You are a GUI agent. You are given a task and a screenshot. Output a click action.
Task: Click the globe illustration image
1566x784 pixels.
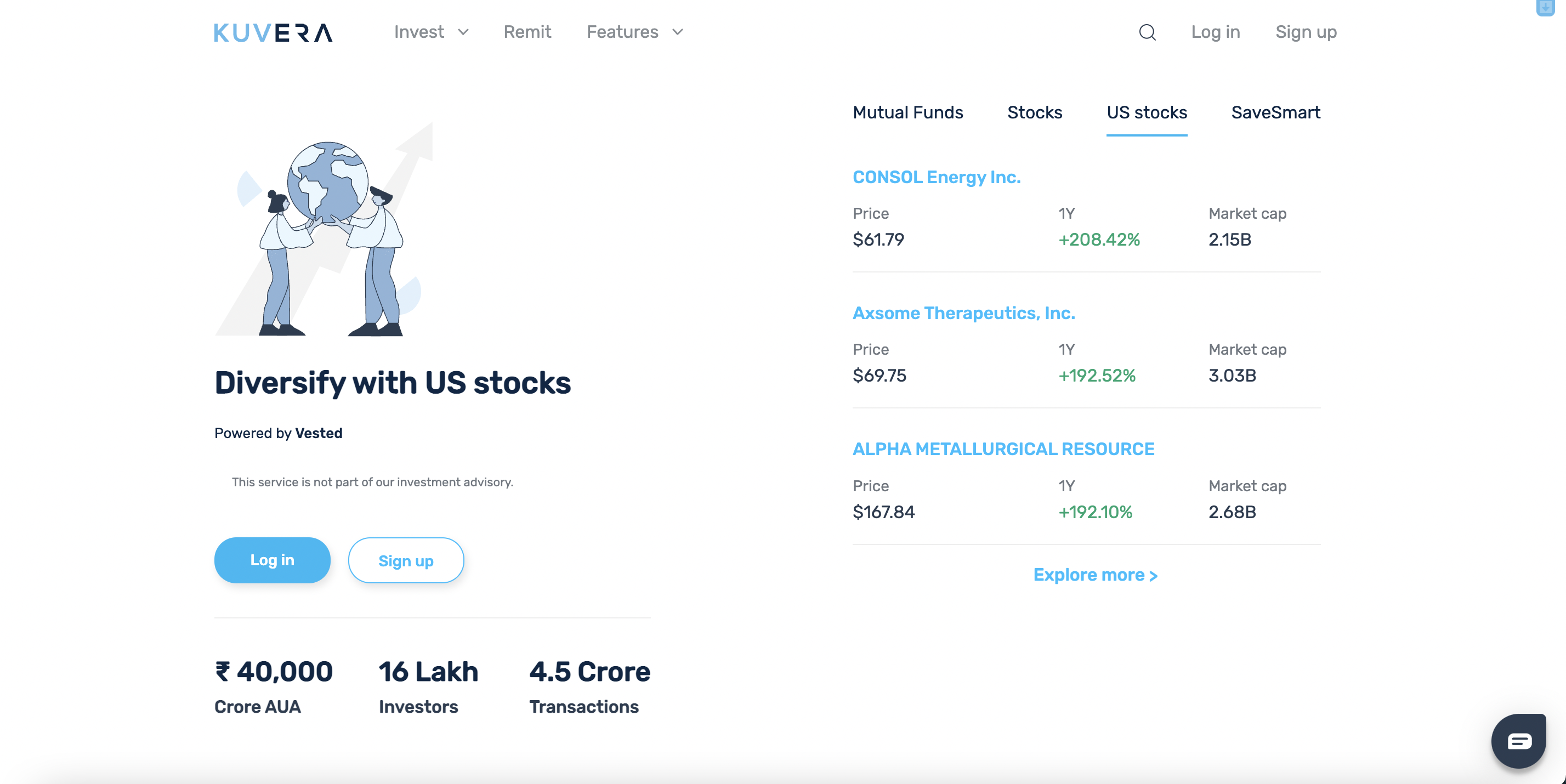pyautogui.click(x=324, y=229)
